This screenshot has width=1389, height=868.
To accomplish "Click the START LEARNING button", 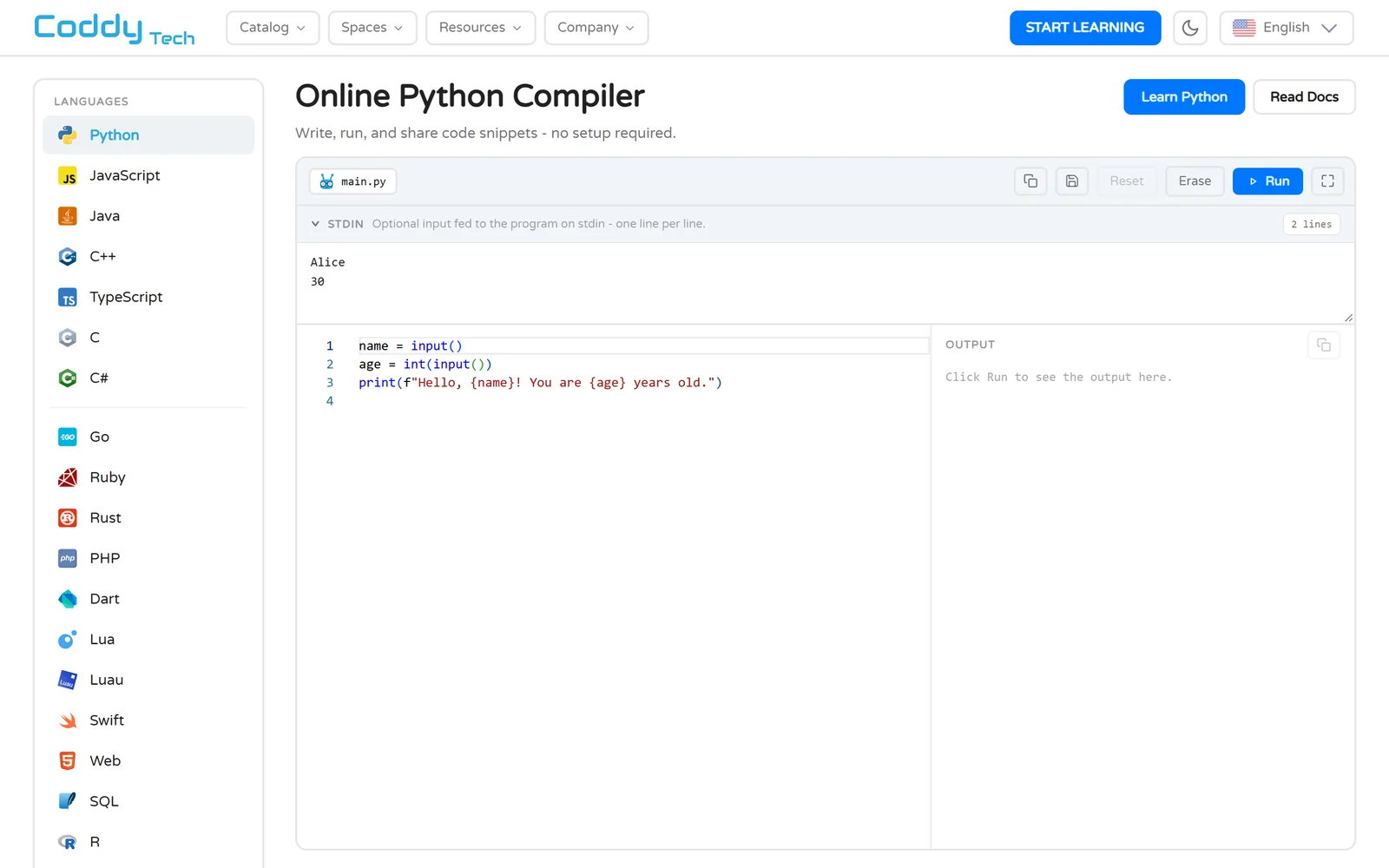I will 1085,28.
